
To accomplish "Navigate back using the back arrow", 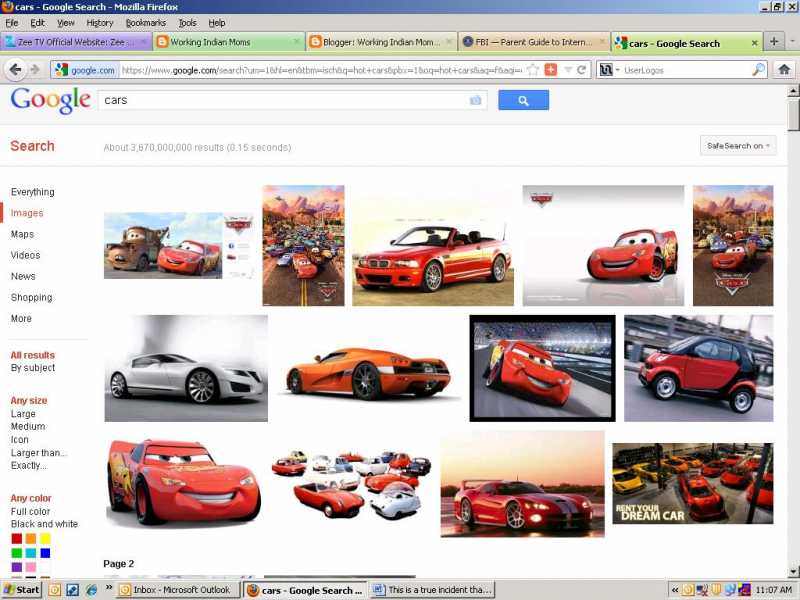I will 15,71.
